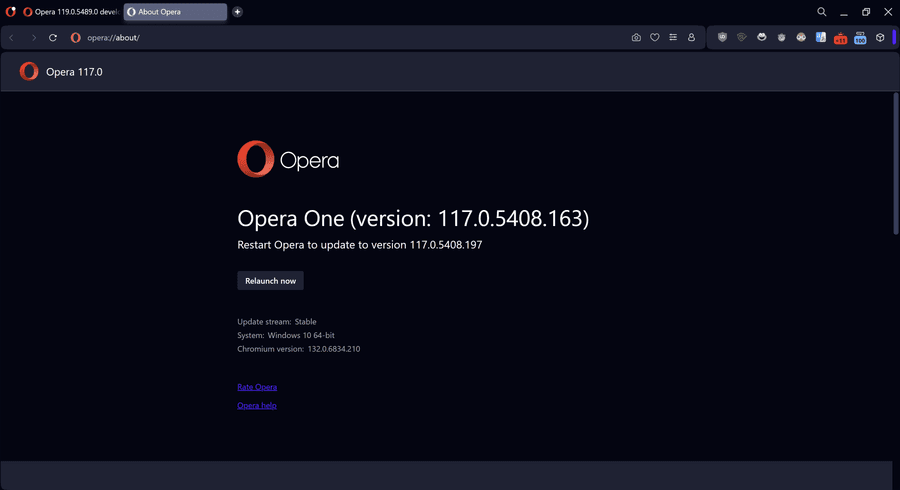900x490 pixels.
Task: Go back to the previous page
Action: coord(11,37)
